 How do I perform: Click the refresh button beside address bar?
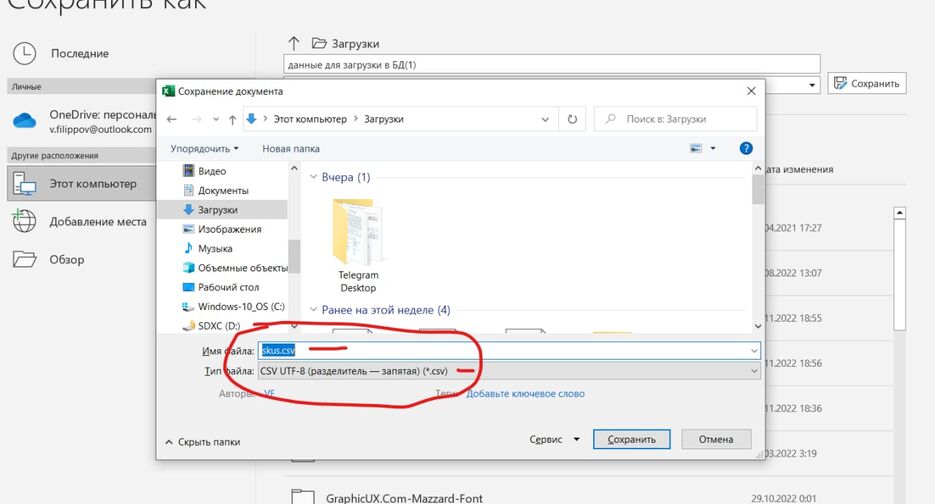(572, 119)
